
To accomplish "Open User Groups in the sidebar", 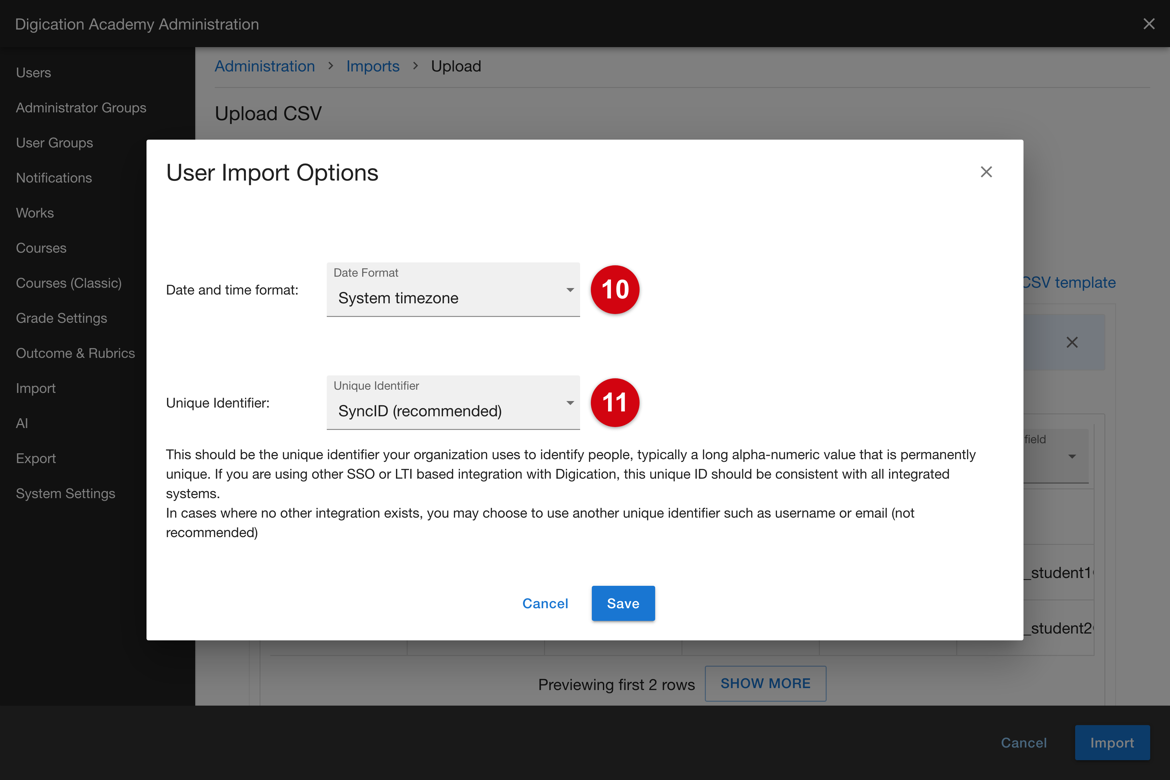I will pyautogui.click(x=54, y=143).
